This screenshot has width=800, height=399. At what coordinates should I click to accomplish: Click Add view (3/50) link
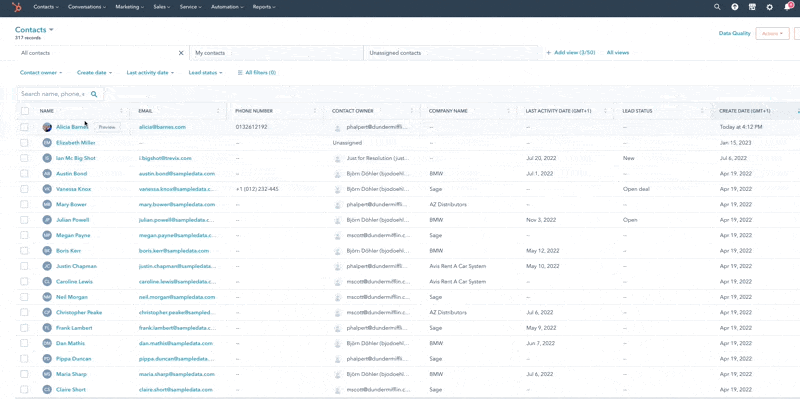coord(570,53)
